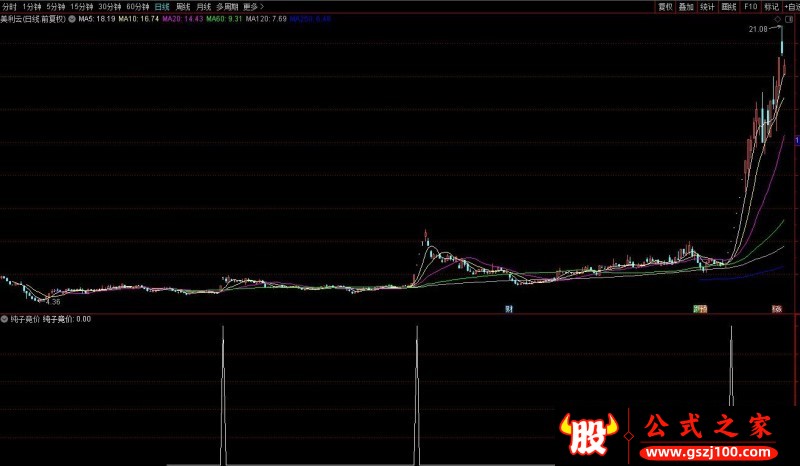
Task: Click the 4.36 low price label
Action: tap(53, 302)
